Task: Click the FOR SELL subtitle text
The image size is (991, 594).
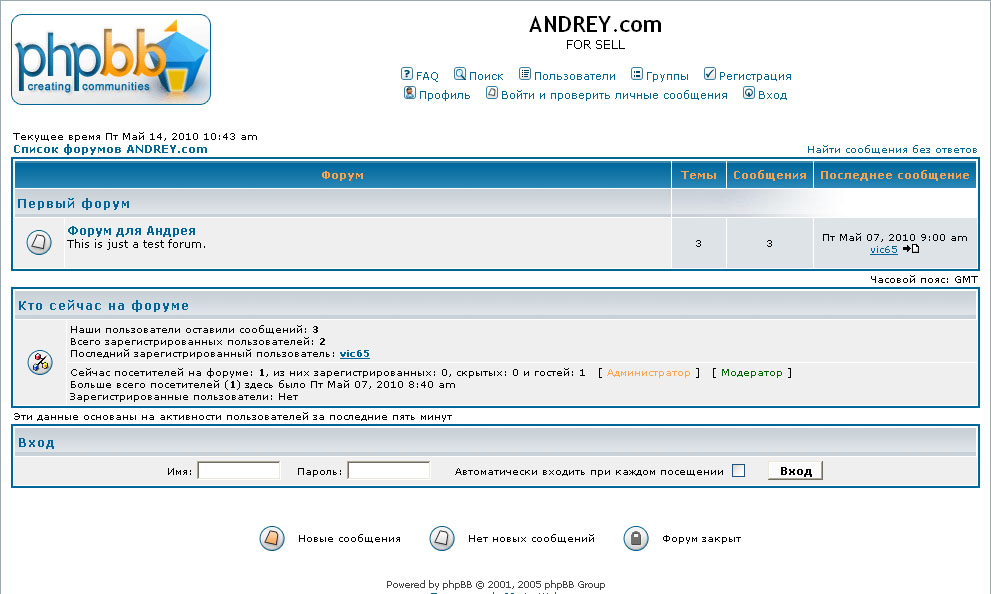Action: 595,45
